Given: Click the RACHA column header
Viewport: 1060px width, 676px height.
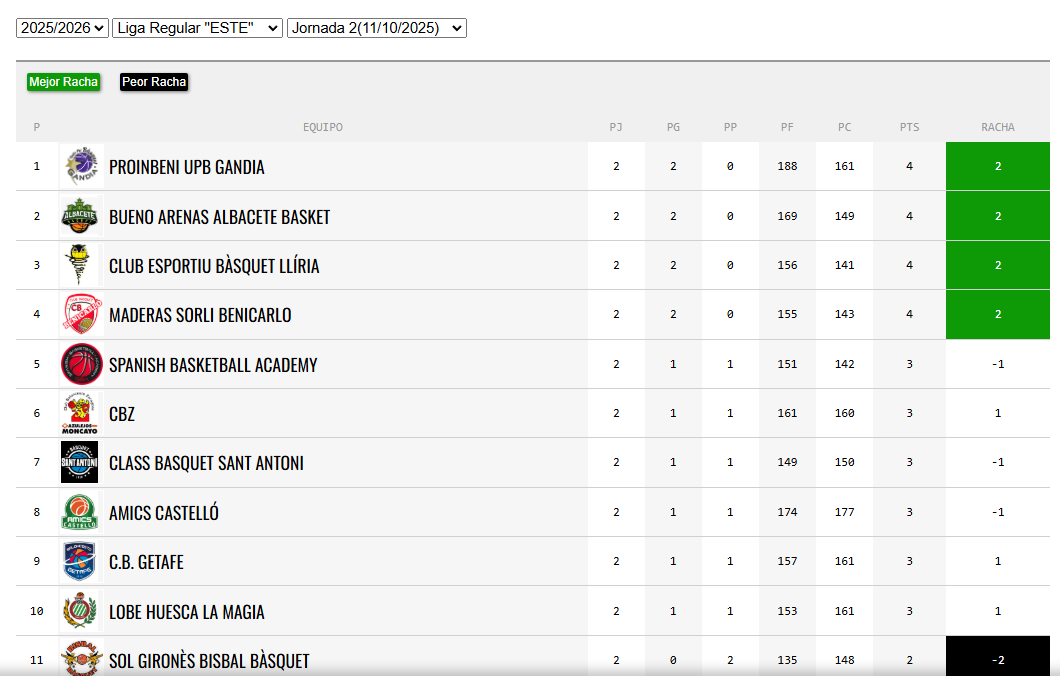Looking at the screenshot, I should tap(997, 127).
